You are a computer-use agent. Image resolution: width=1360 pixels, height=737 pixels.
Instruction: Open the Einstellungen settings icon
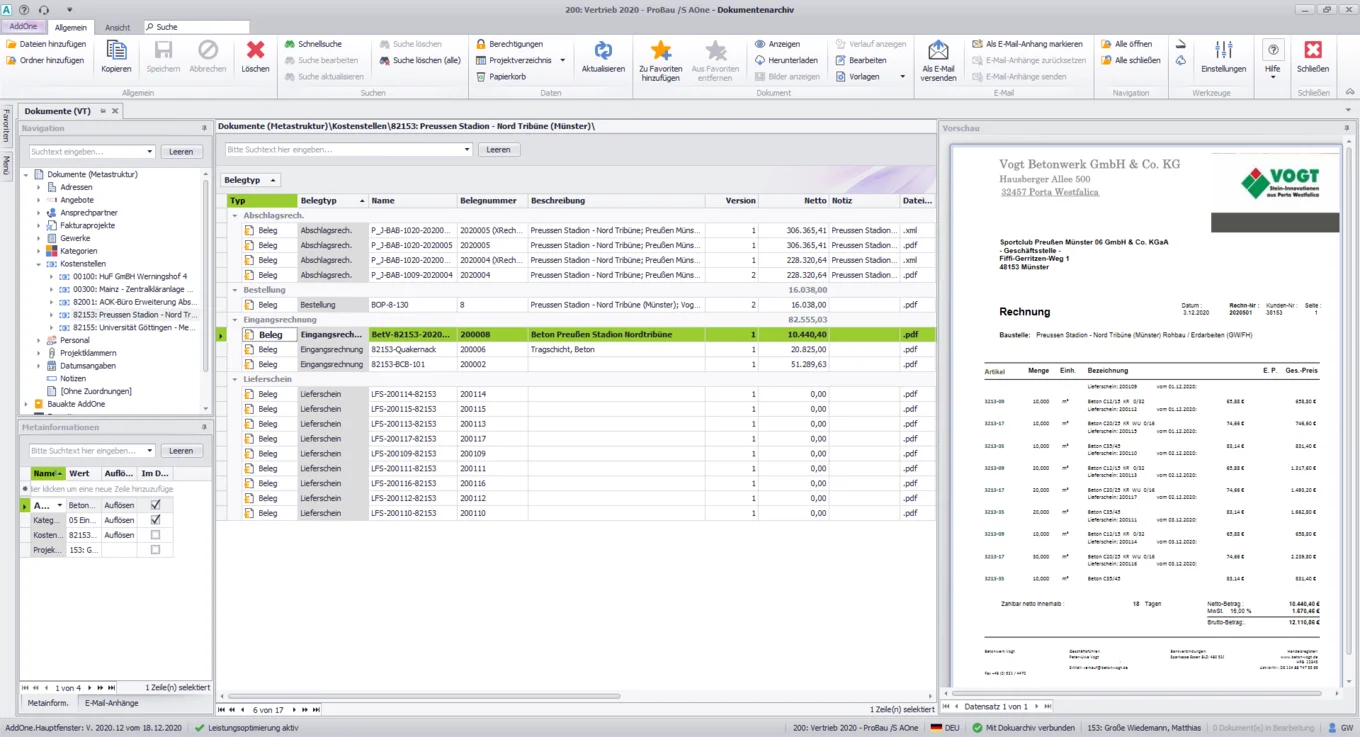1223,52
